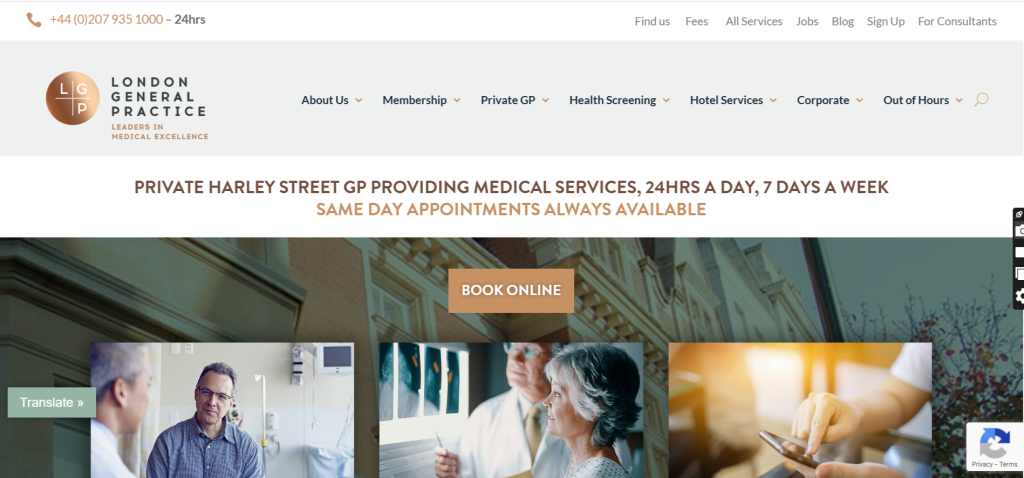Click the camera icon on side toolbar
This screenshot has height=478, width=1024.
click(1019, 231)
